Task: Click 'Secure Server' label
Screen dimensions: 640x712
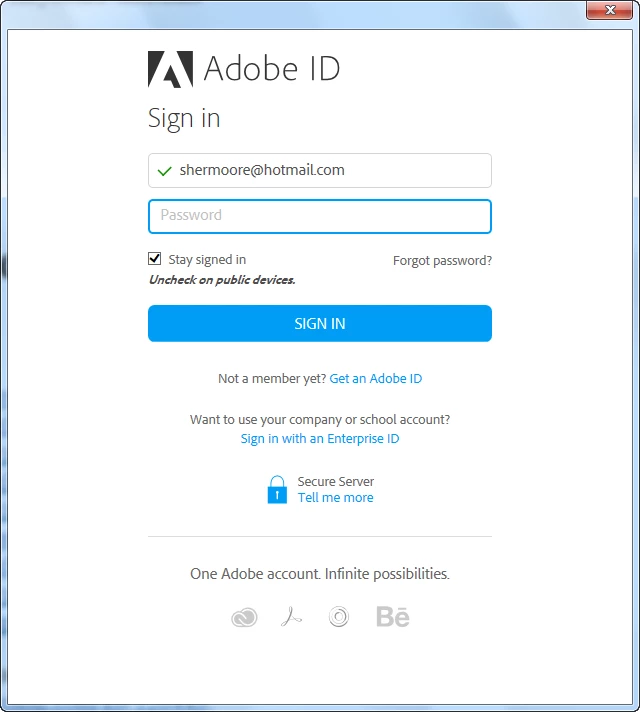Action: click(336, 481)
